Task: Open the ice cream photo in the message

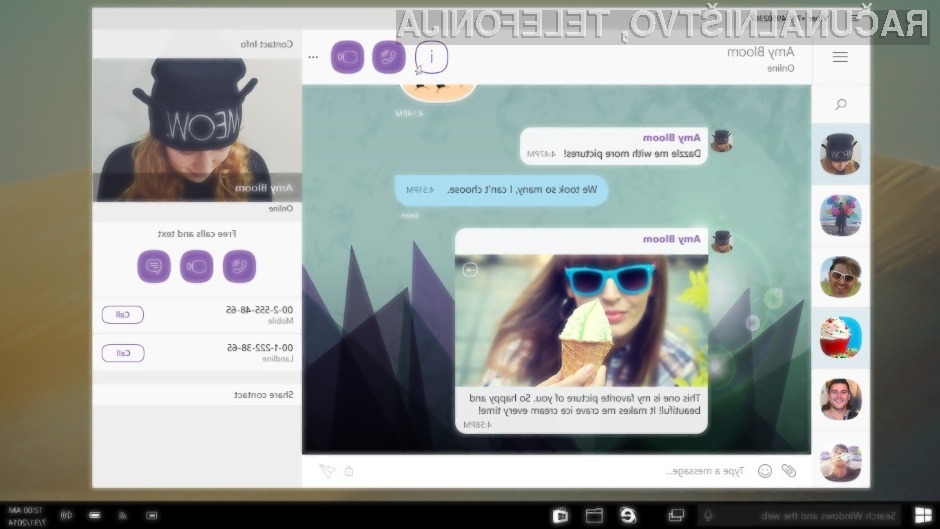Action: coord(581,321)
